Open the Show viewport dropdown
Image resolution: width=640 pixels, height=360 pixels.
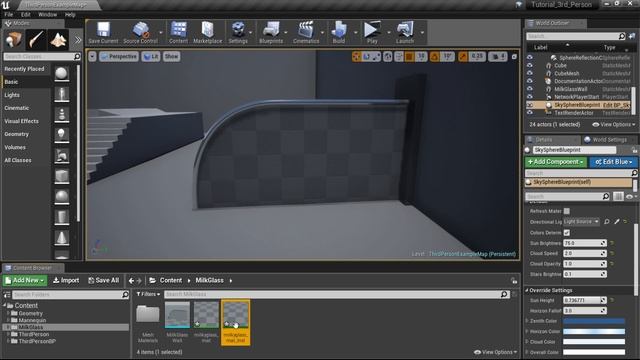tap(171, 56)
